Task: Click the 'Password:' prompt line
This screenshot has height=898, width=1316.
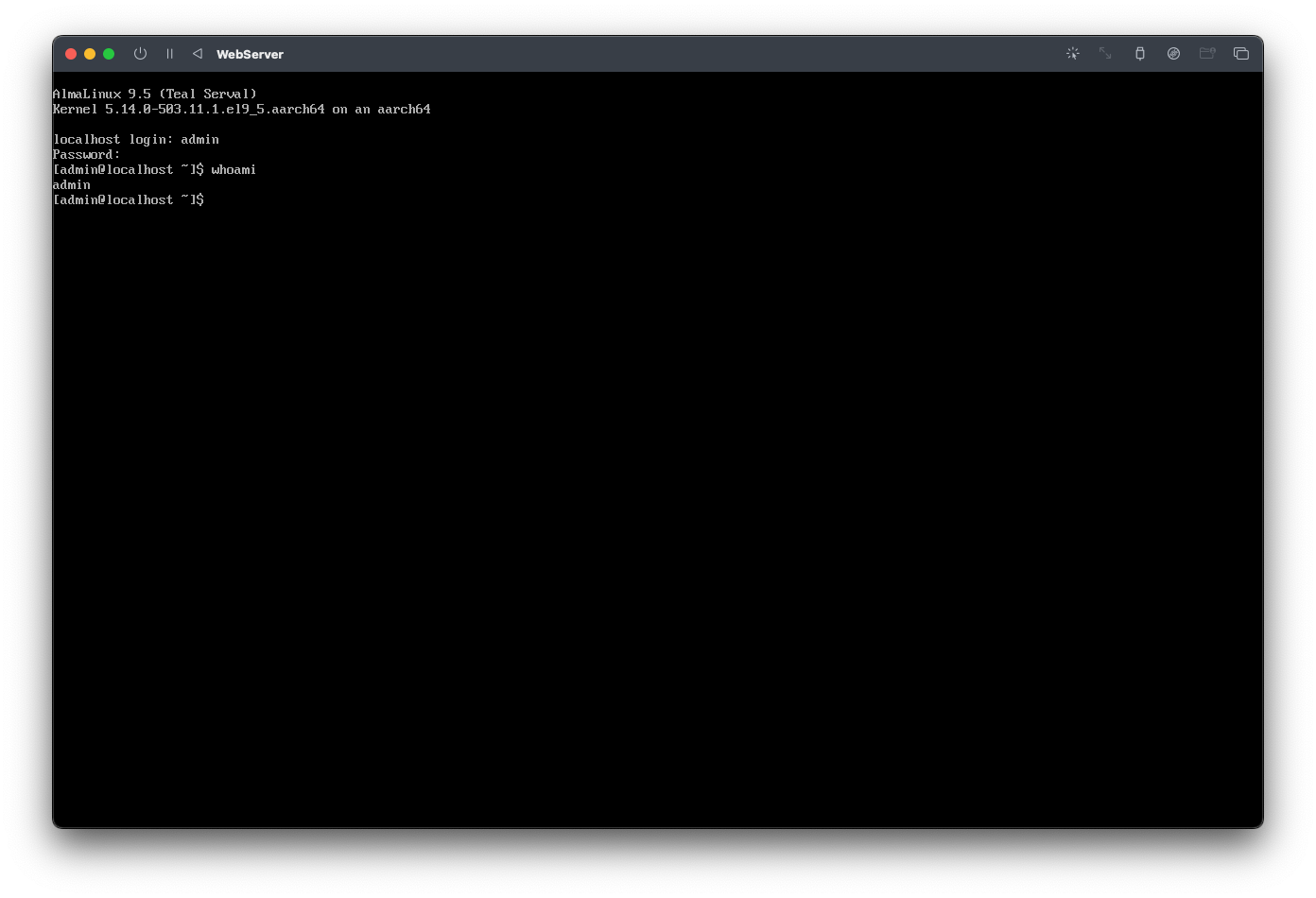Action: coord(86,155)
